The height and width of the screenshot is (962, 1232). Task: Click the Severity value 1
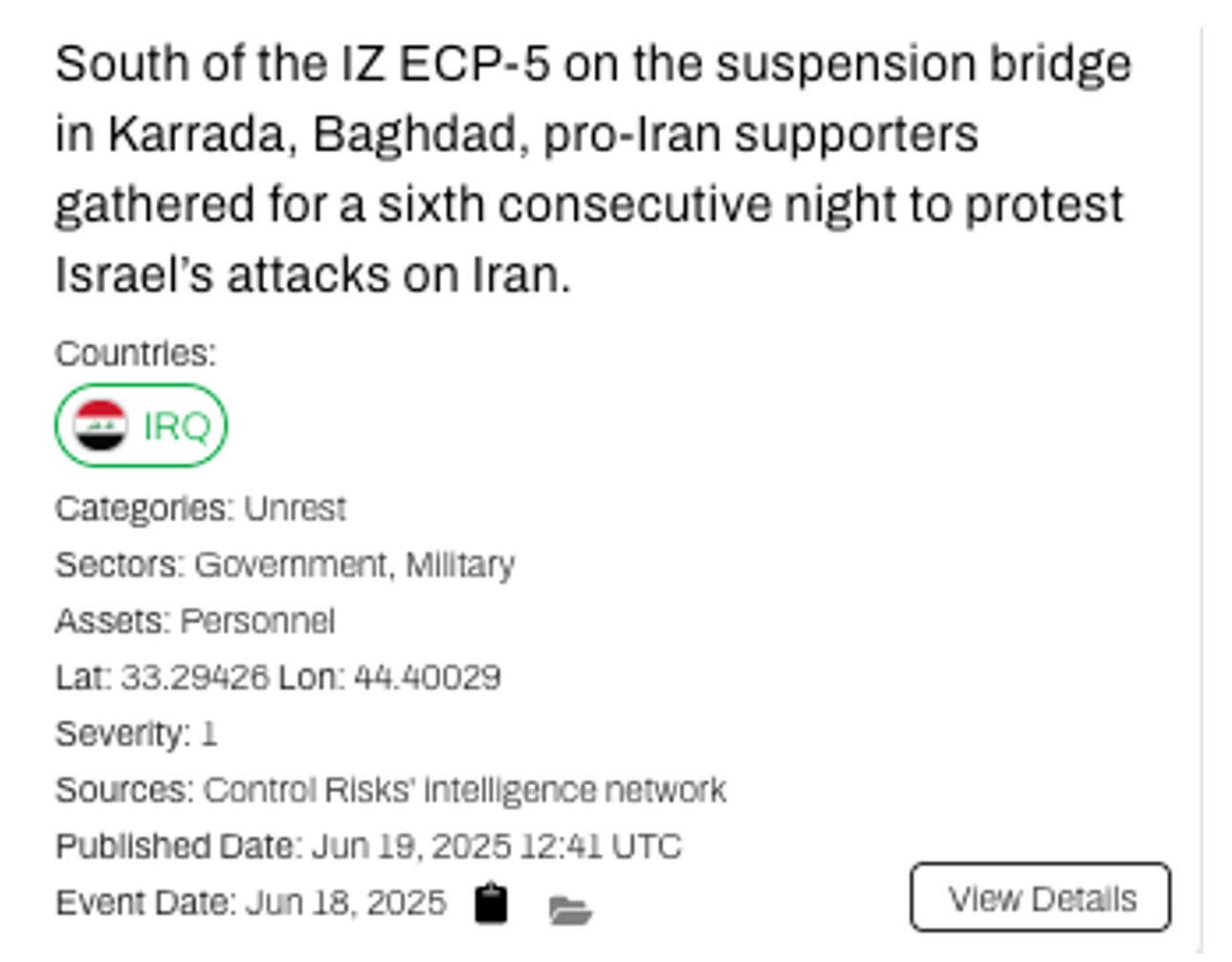(209, 734)
